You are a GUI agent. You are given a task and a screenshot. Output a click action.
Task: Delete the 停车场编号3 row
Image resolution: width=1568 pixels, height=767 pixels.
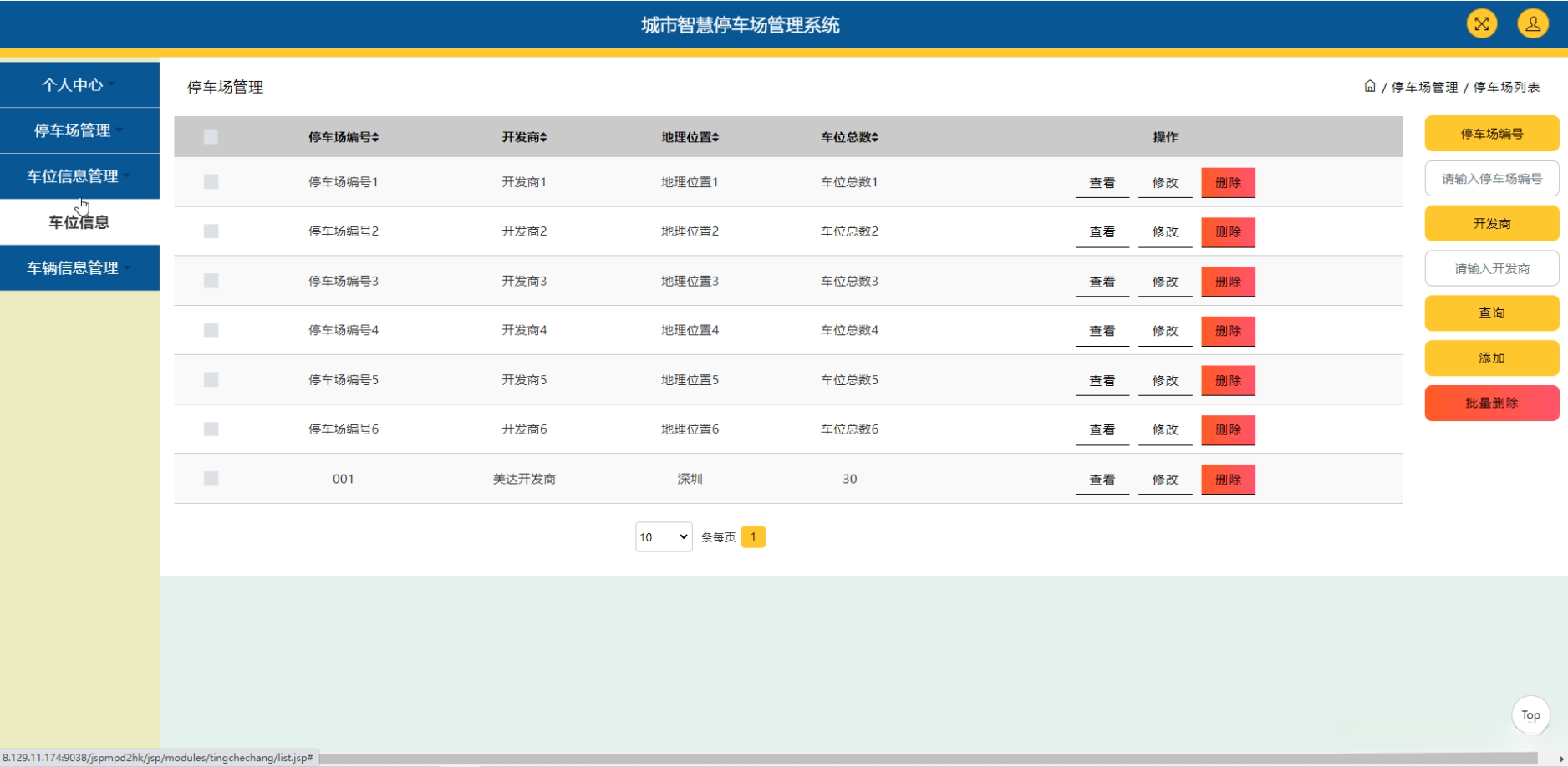1228,282
